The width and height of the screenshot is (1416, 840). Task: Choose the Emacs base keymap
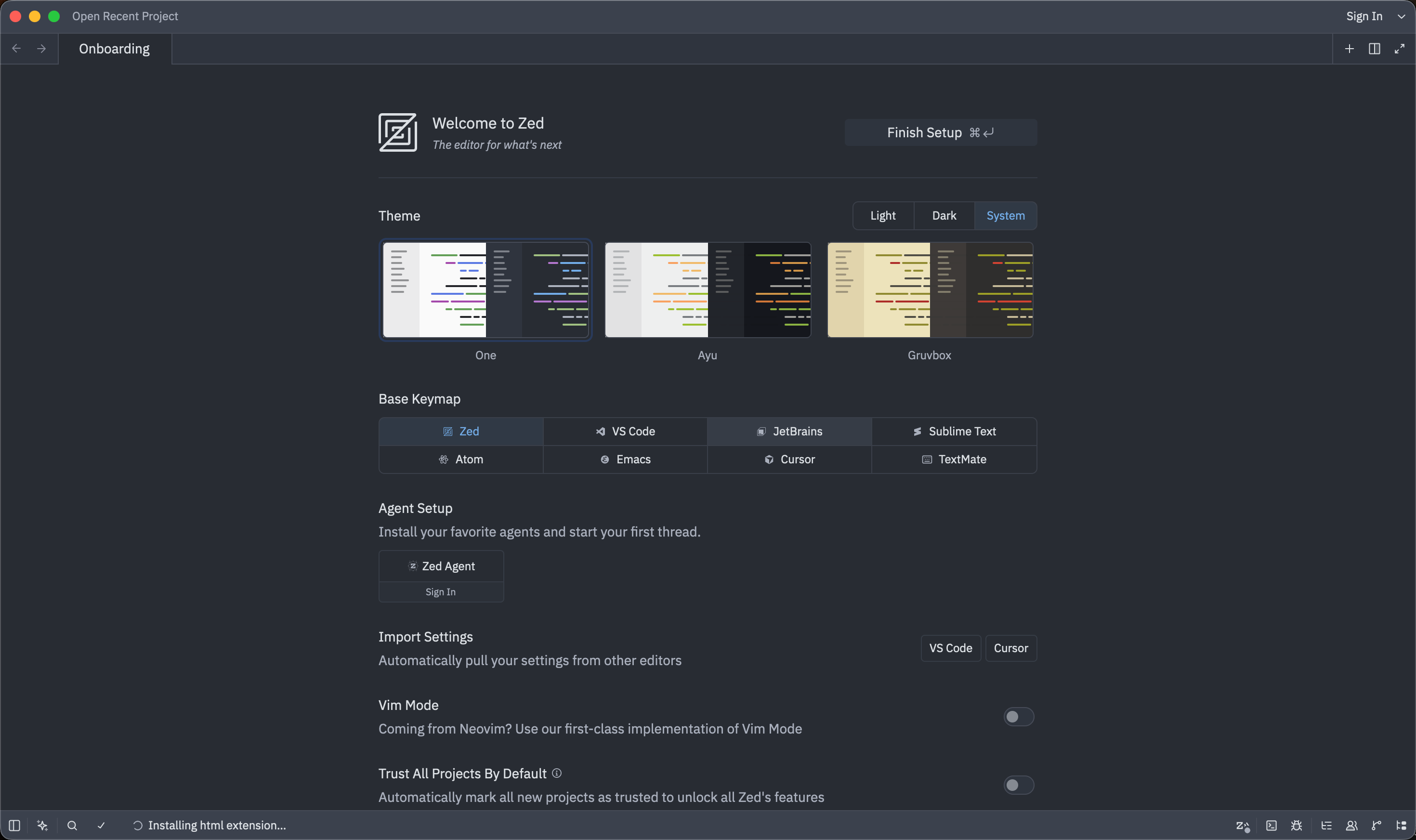[x=625, y=459]
